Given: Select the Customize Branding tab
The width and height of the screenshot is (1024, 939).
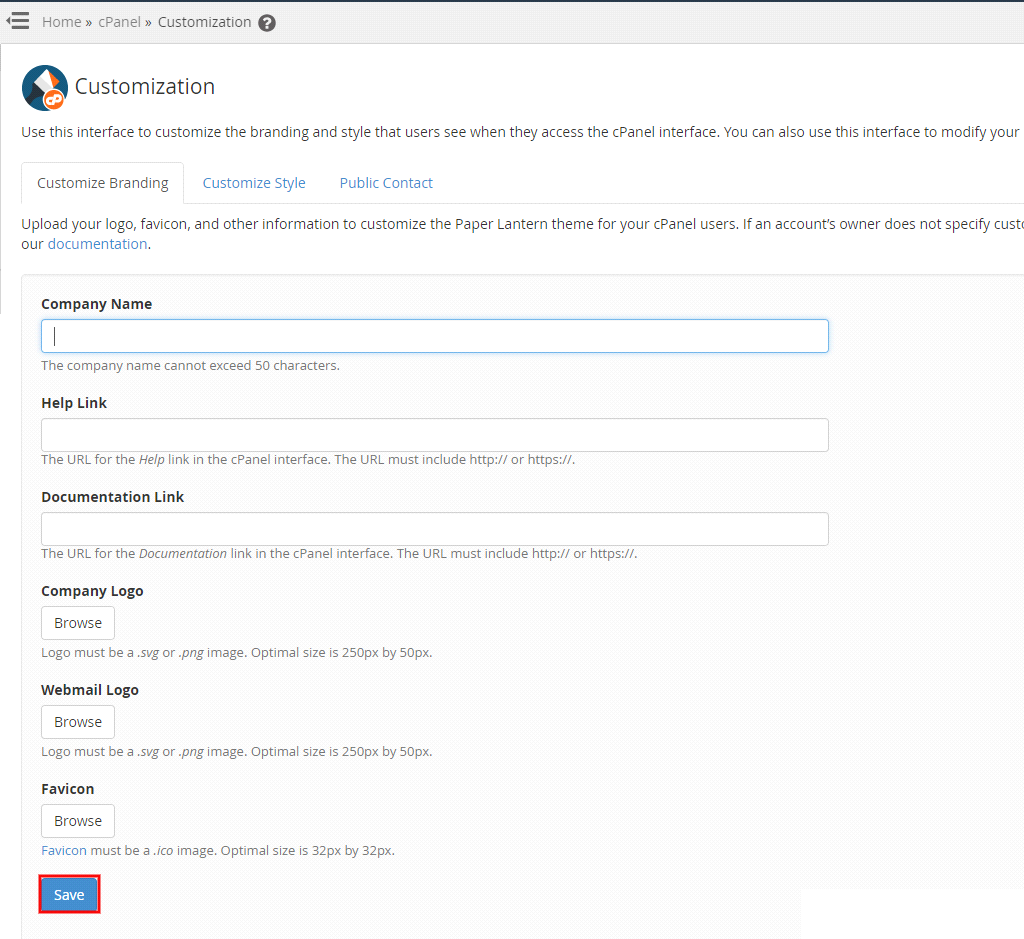Looking at the screenshot, I should tap(102, 183).
